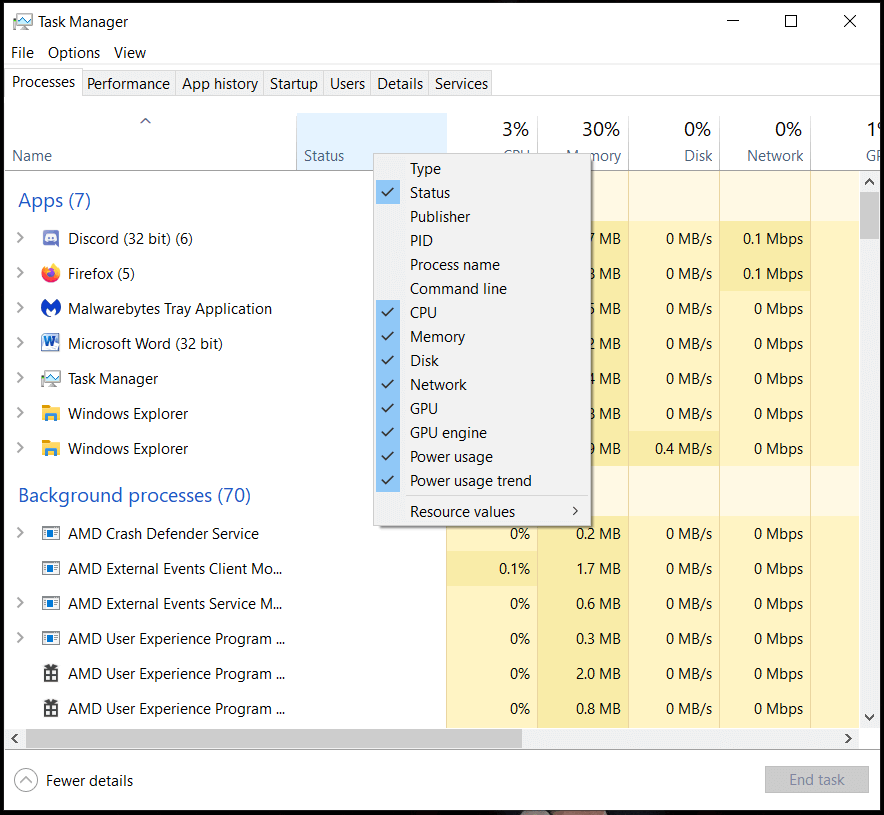Switch to the Details tab
884x815 pixels.
[400, 83]
